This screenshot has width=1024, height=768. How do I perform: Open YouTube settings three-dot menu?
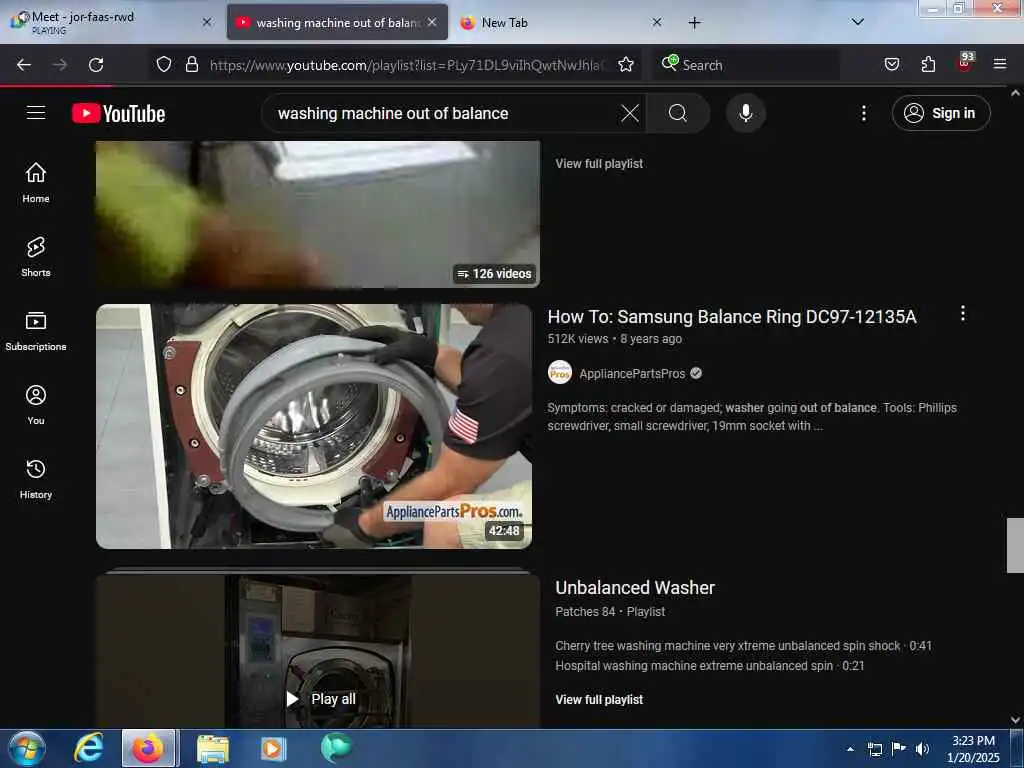click(x=863, y=113)
